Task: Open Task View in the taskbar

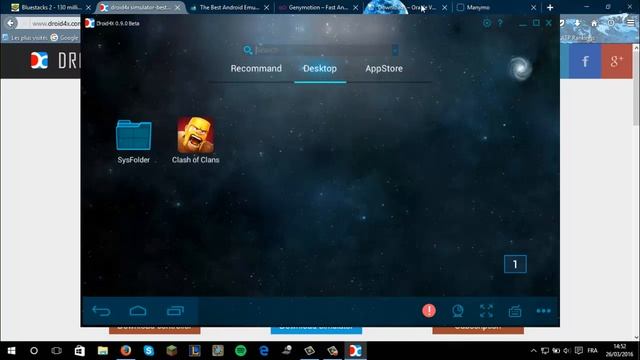Action: click(56, 351)
